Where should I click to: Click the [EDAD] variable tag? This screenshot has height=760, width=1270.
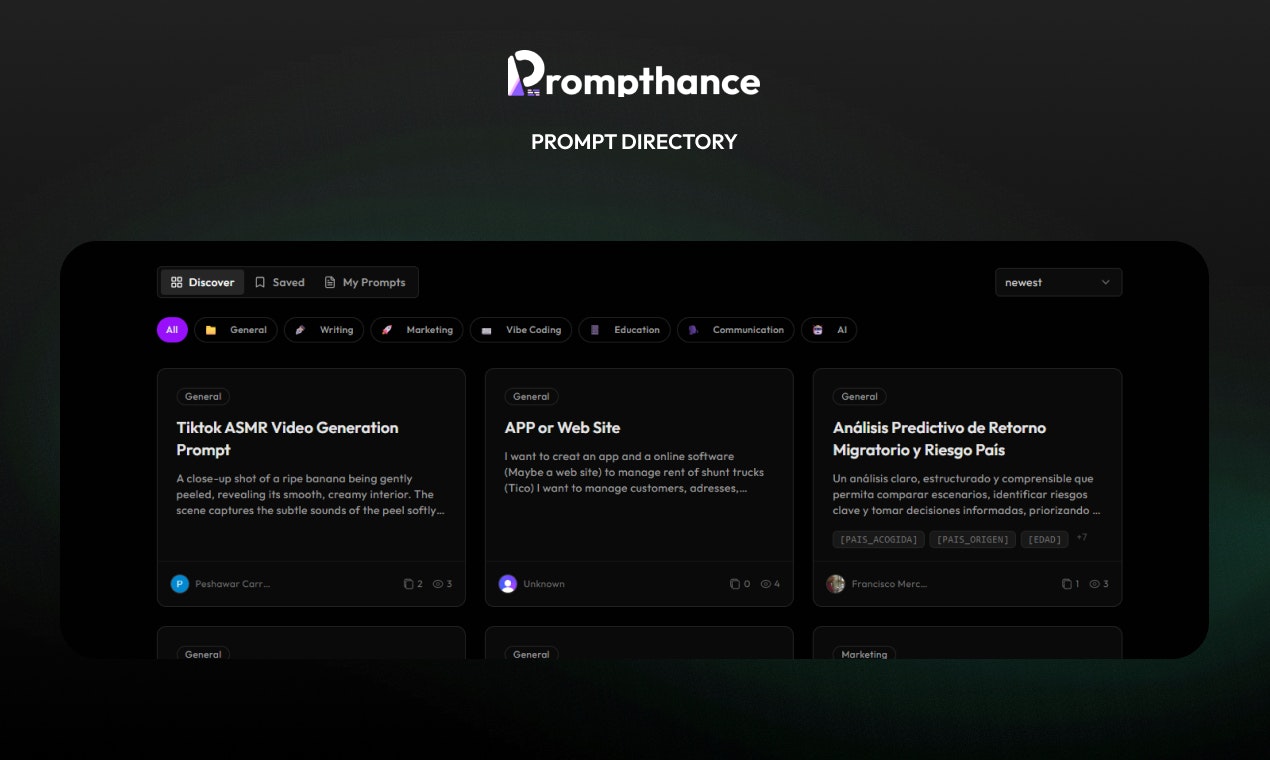[1044, 539]
